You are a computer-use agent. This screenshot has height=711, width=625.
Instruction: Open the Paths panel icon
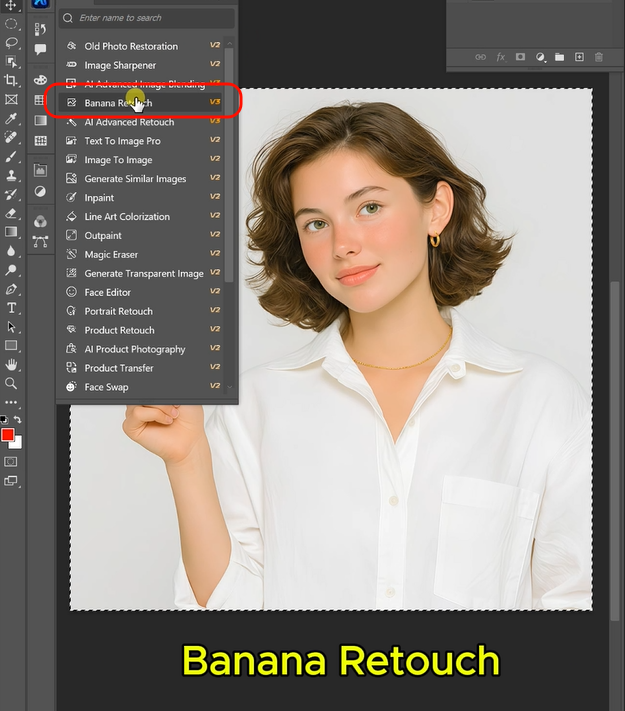click(40, 242)
